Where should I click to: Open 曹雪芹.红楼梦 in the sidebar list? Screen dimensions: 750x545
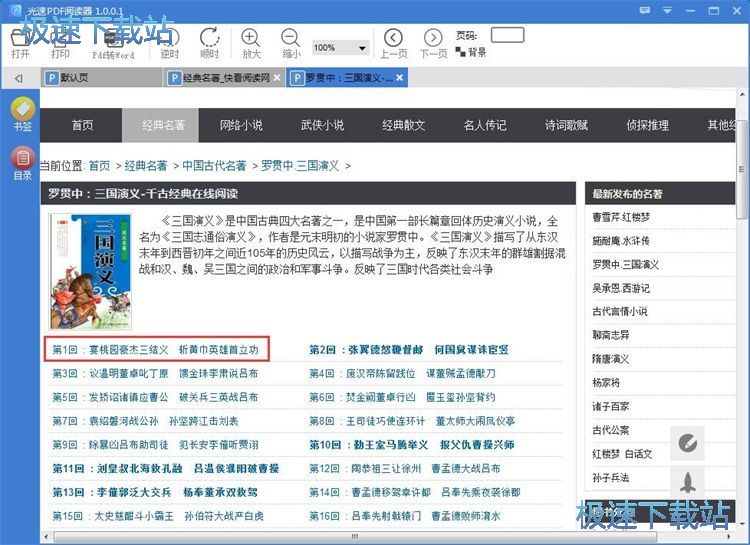pos(621,217)
